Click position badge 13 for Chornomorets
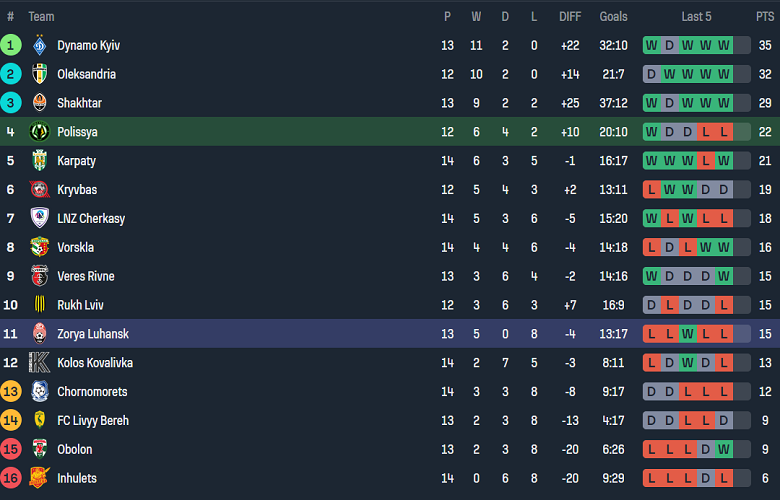The height and width of the screenshot is (500, 780). click(x=11, y=392)
